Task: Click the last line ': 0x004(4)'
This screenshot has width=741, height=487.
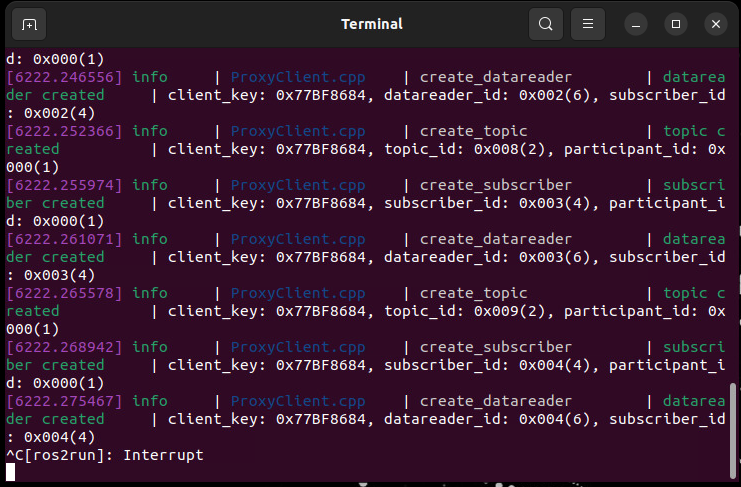Action: (x=51, y=437)
